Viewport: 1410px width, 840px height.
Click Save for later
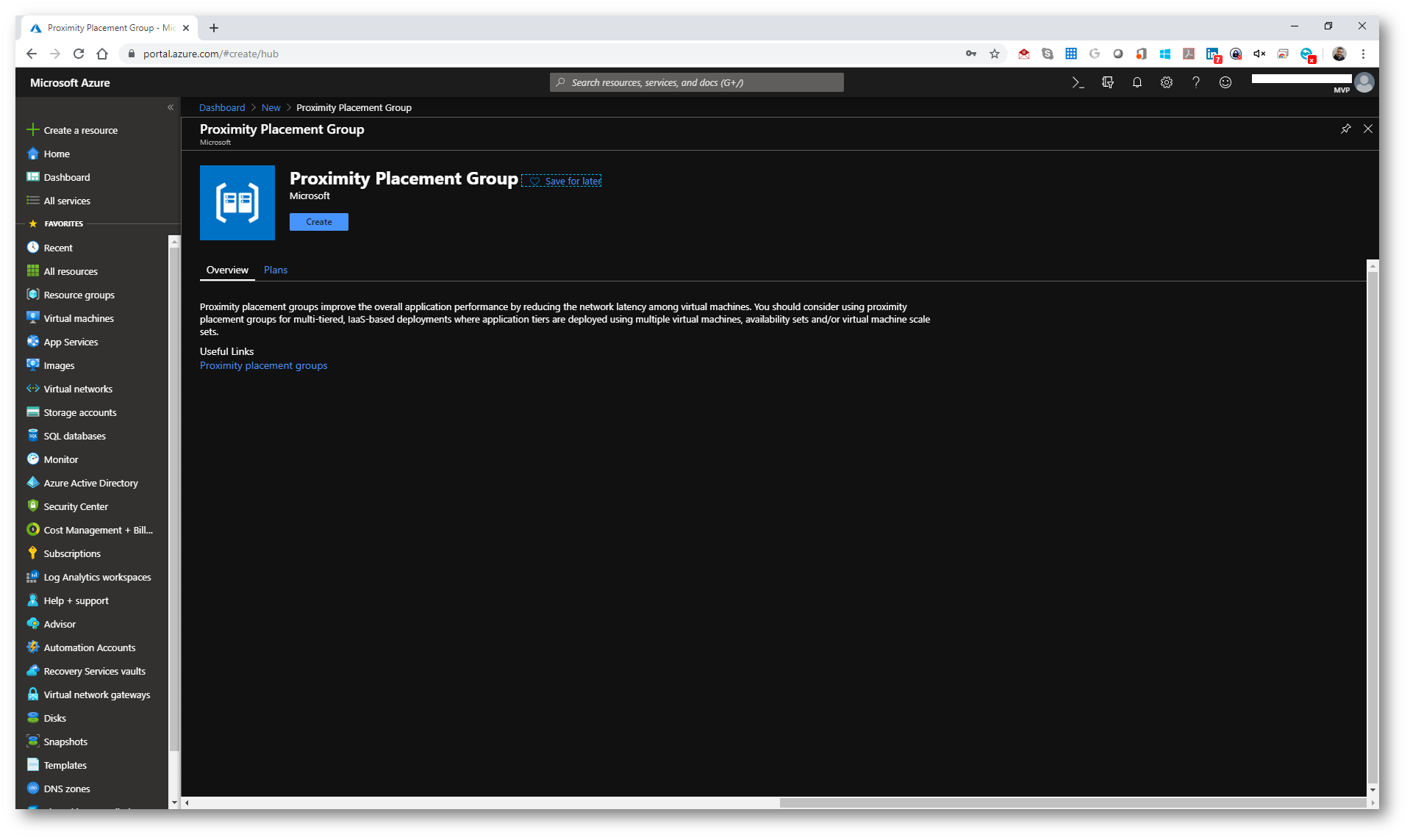pyautogui.click(x=562, y=181)
